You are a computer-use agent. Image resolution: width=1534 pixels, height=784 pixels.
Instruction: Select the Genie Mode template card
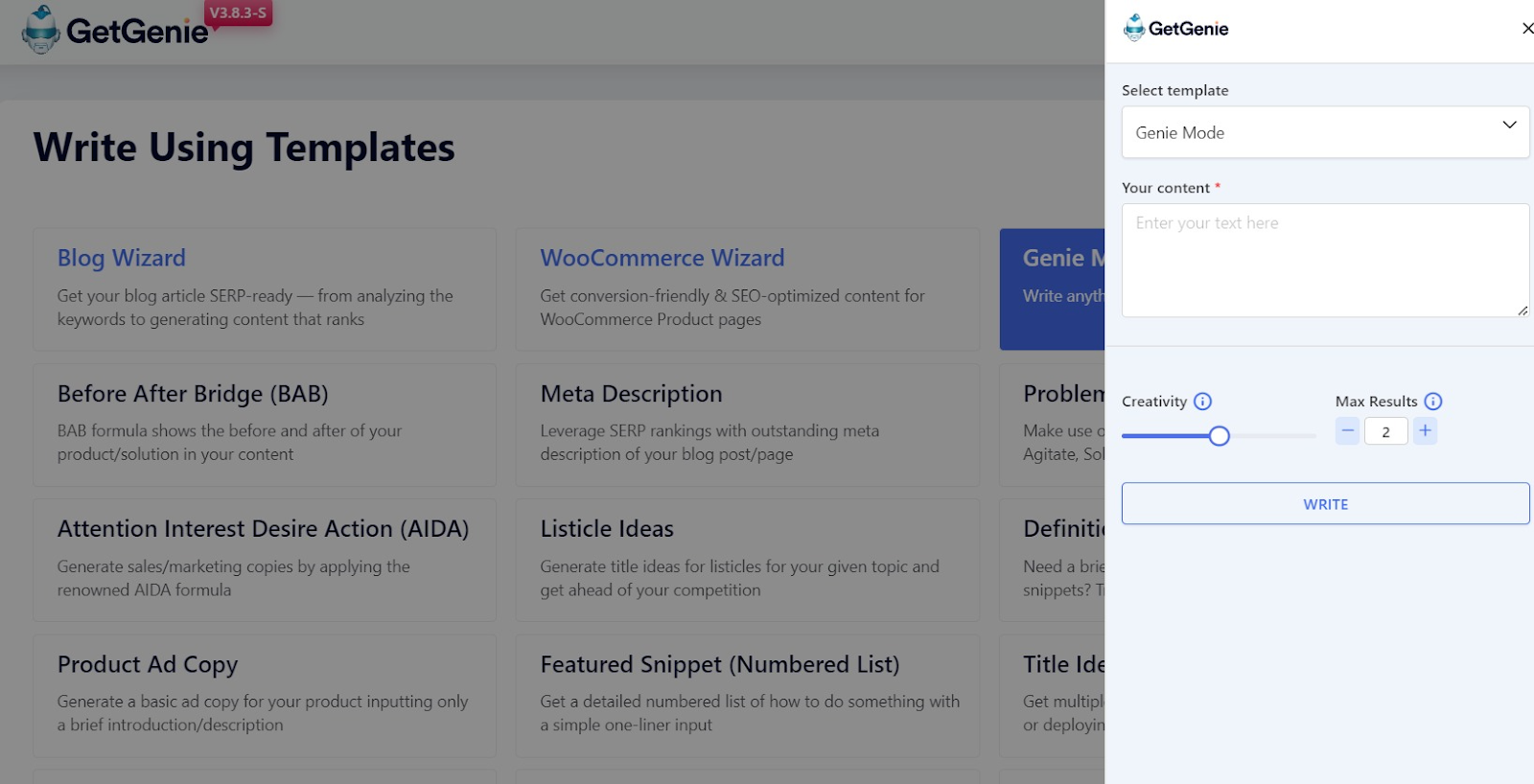click(1052, 289)
